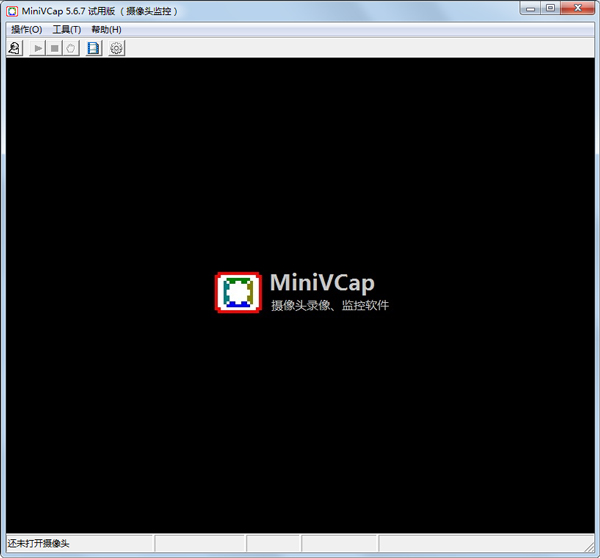
Task: Click the snapshot capture toolbar icon
Action: (71, 47)
